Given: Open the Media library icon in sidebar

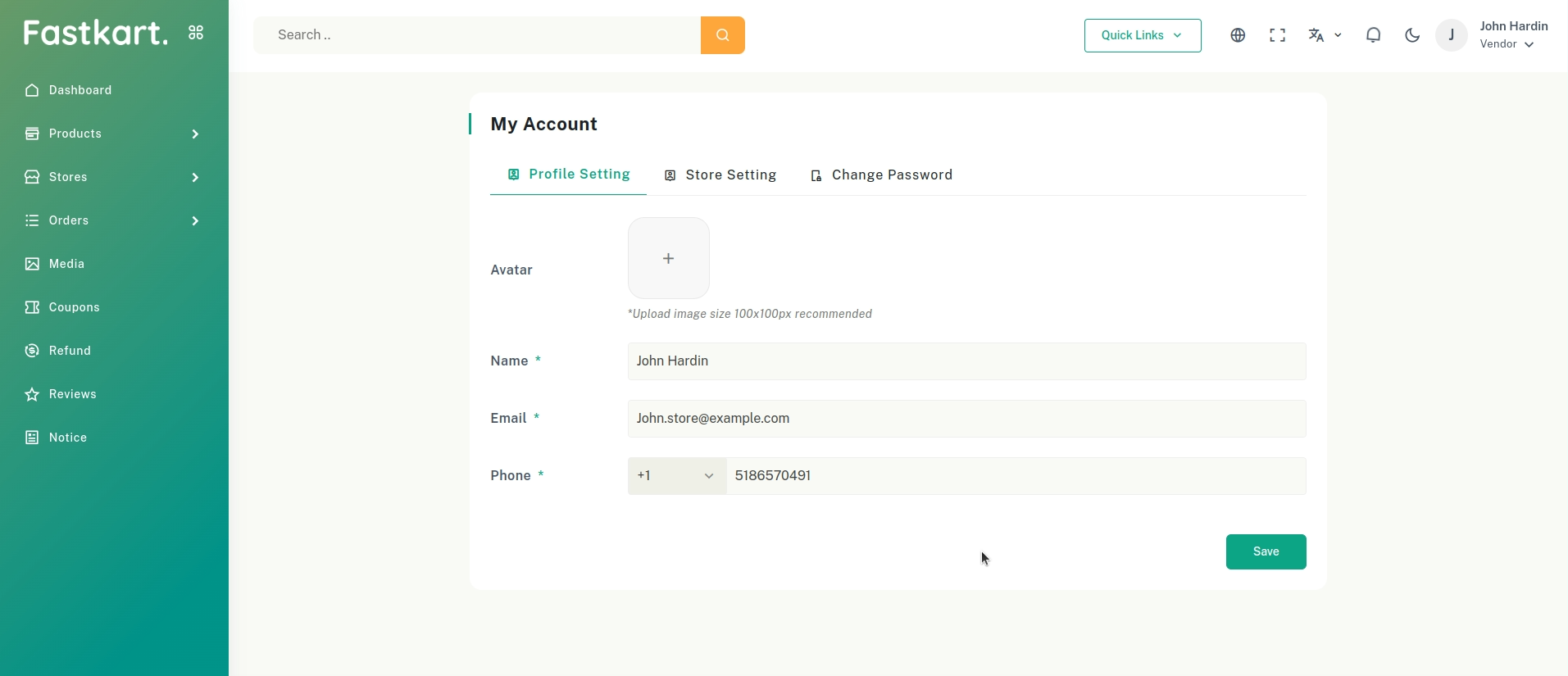Looking at the screenshot, I should tap(32, 264).
